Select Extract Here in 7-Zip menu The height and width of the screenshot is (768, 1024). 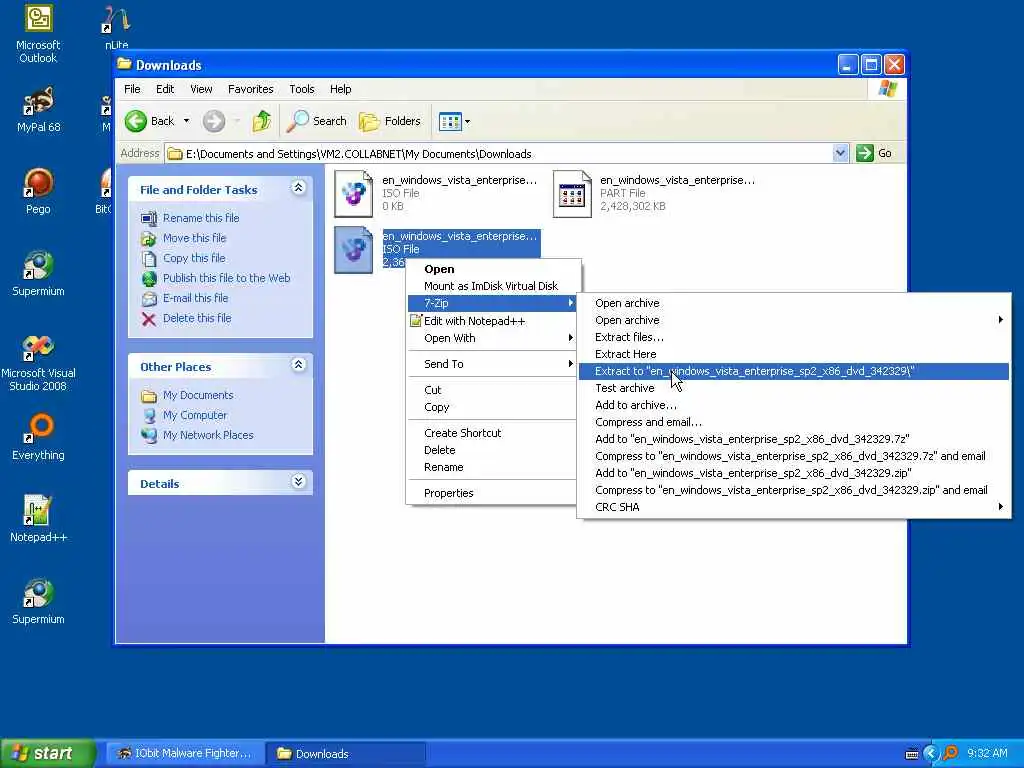tap(794, 354)
